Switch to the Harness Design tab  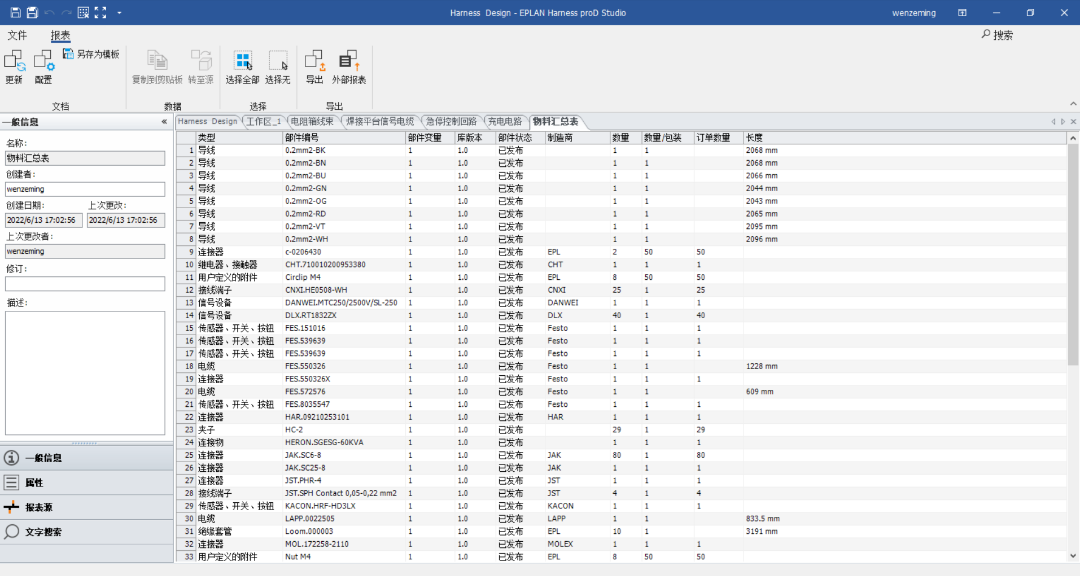click(x=207, y=121)
